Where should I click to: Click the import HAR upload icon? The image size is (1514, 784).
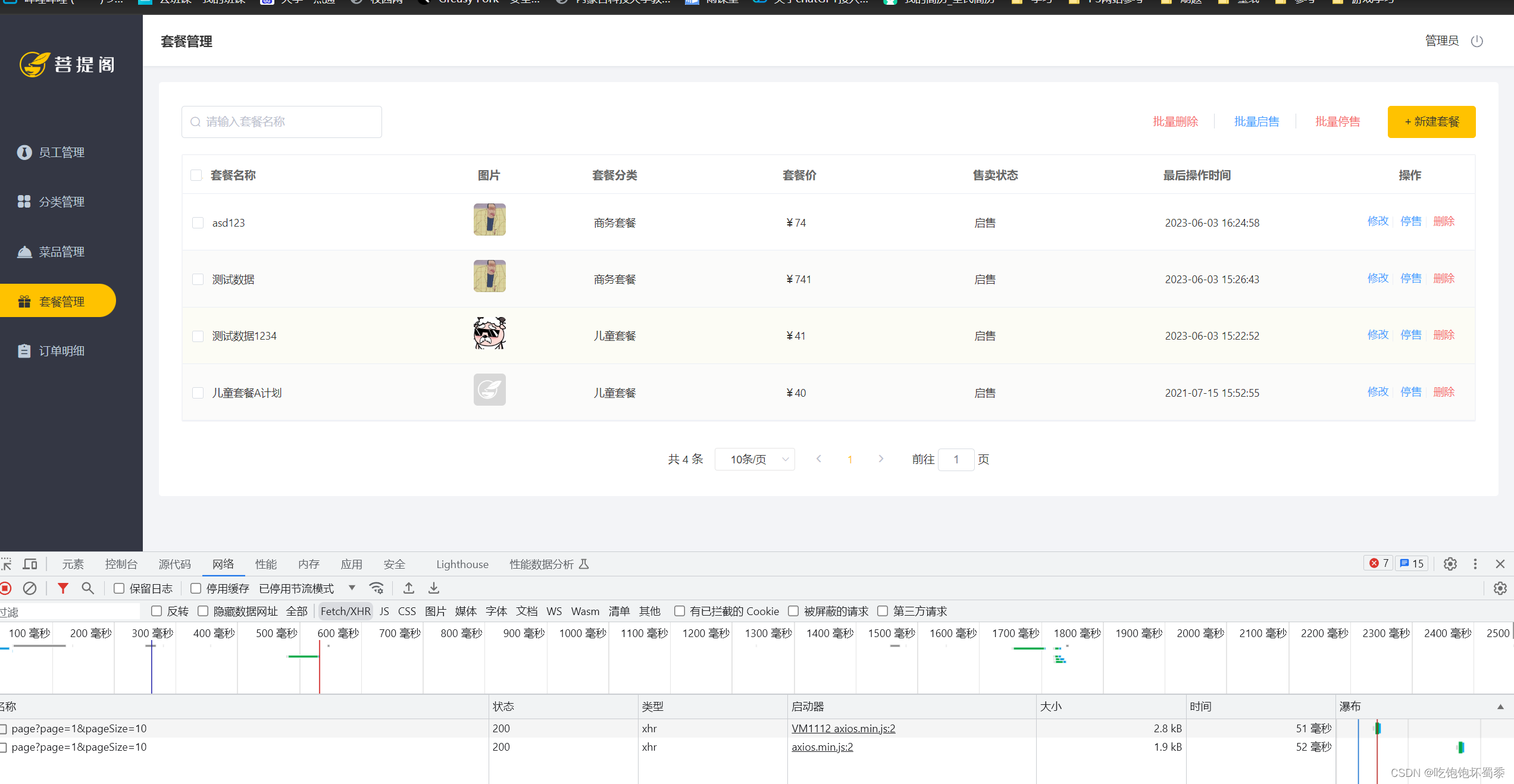pos(409,588)
